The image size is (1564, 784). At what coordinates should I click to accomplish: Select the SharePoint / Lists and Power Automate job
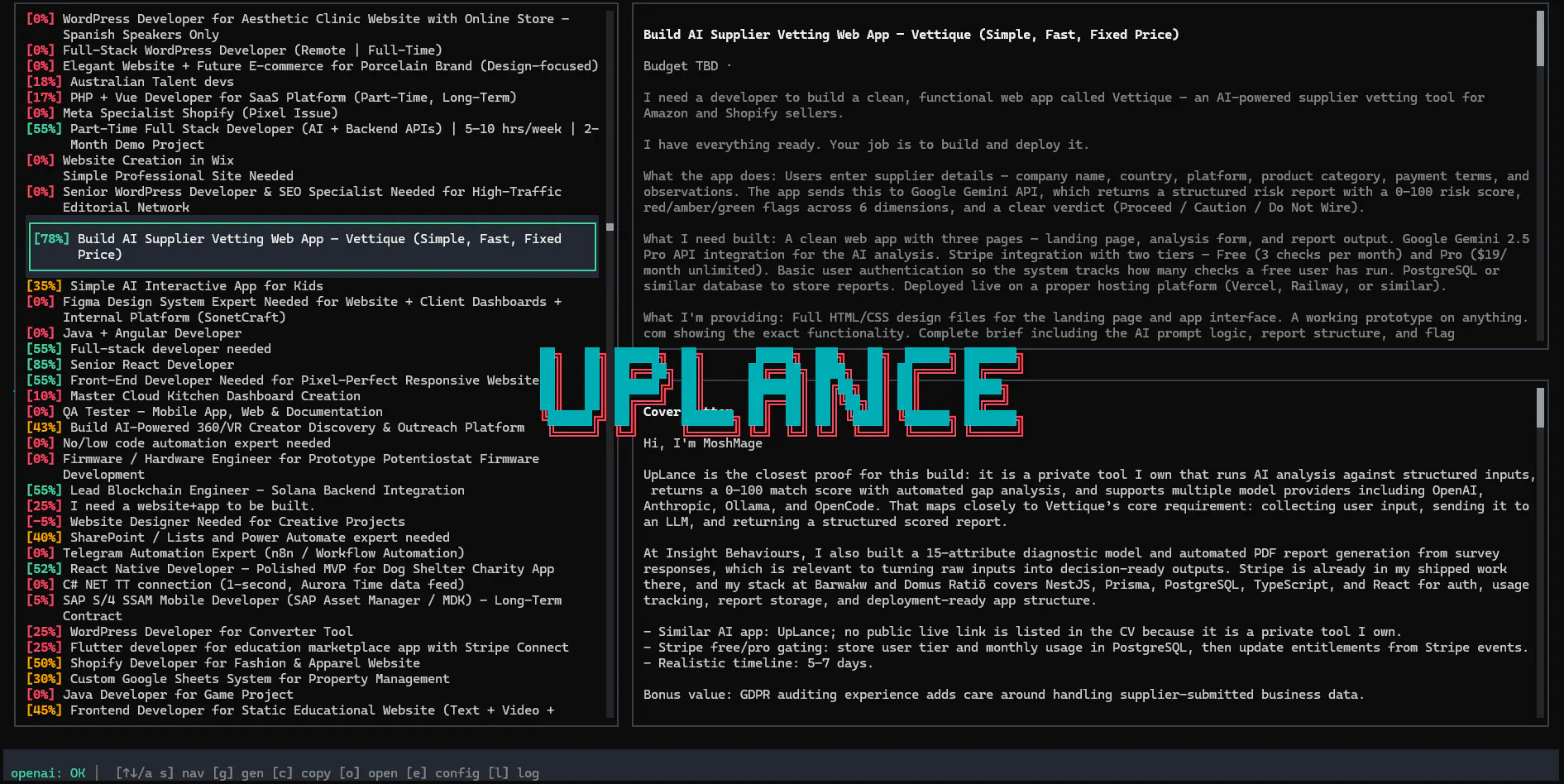[x=313, y=538]
